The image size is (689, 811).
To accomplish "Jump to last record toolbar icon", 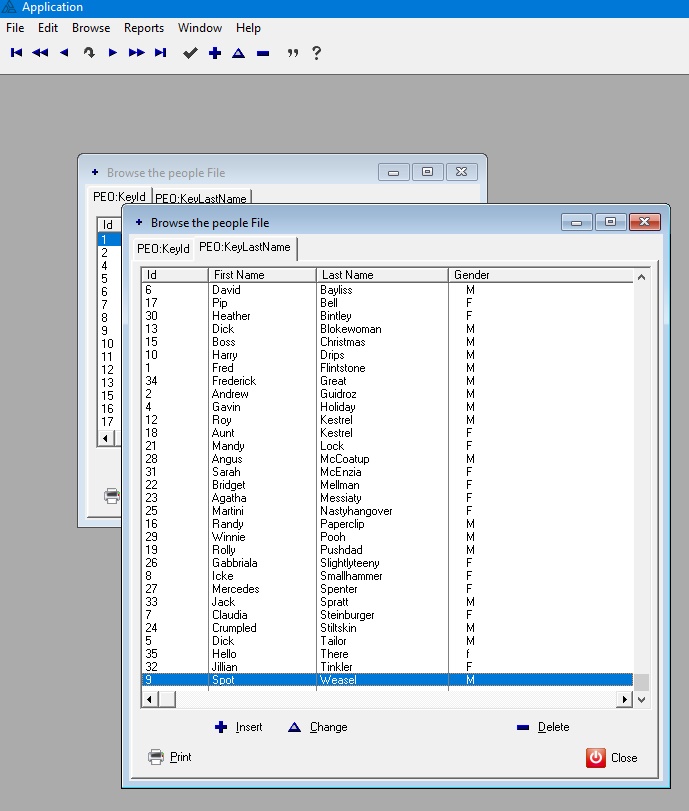I will point(160,53).
